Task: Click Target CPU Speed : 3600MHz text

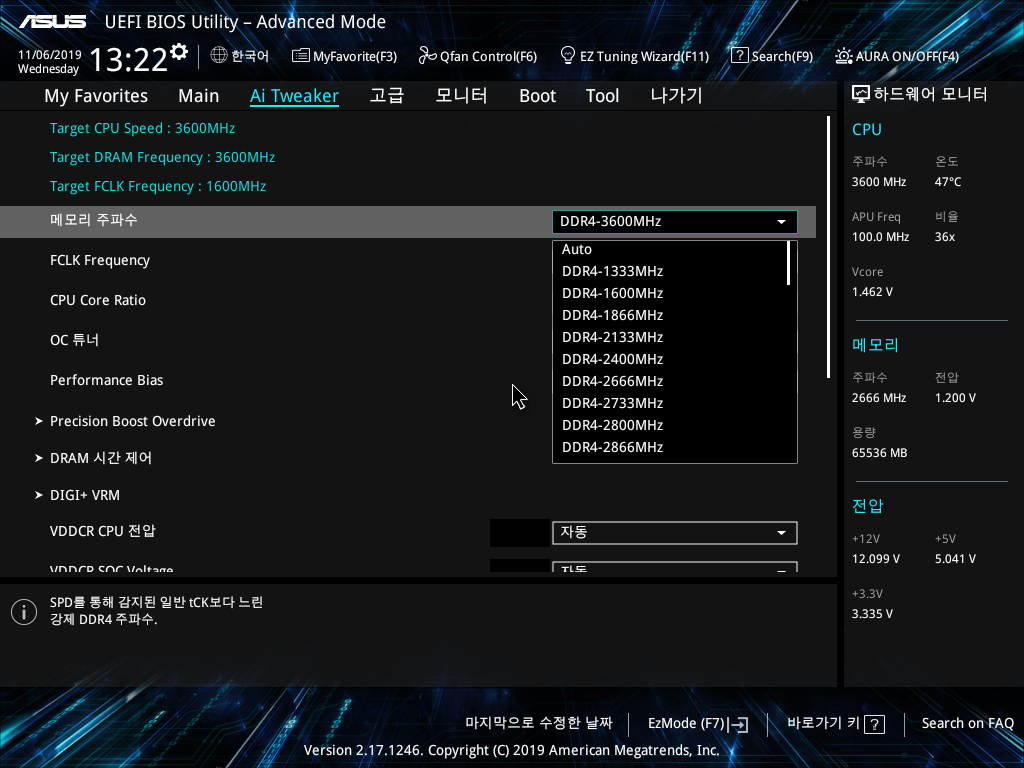Action: tap(142, 129)
